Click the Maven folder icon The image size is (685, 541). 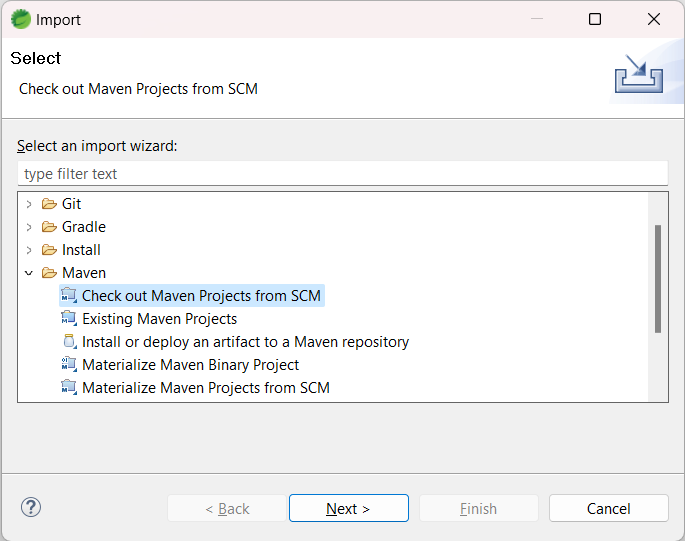49,273
